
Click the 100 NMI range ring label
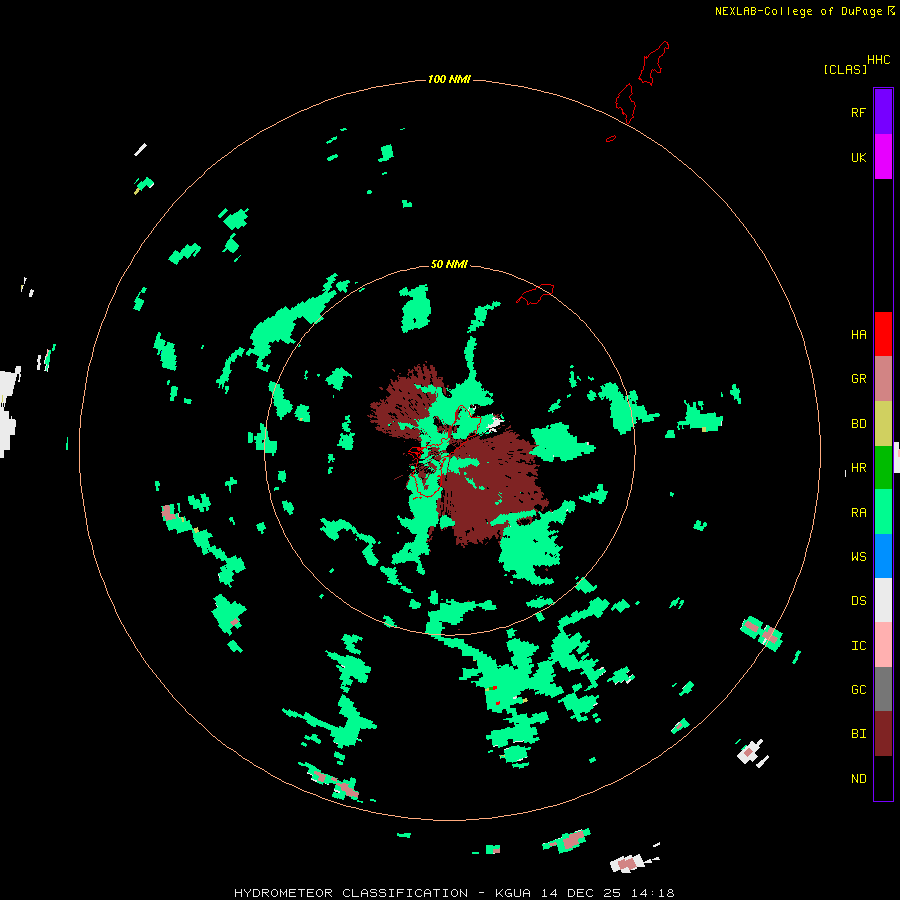(x=449, y=79)
